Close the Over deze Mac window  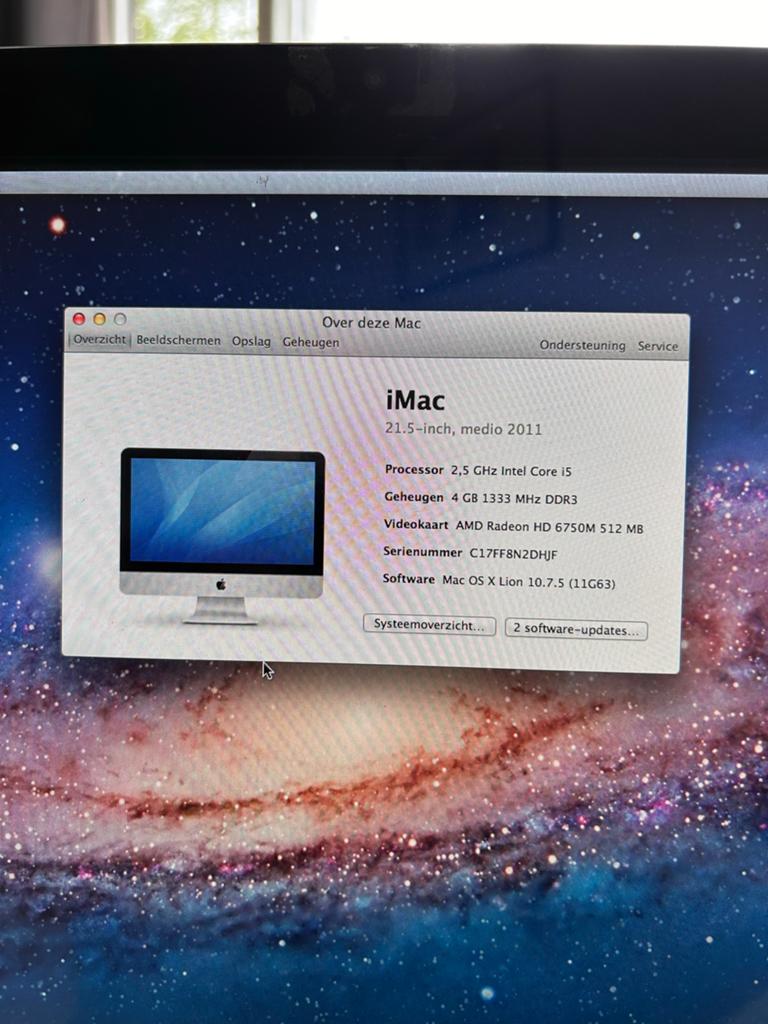pyautogui.click(x=79, y=319)
